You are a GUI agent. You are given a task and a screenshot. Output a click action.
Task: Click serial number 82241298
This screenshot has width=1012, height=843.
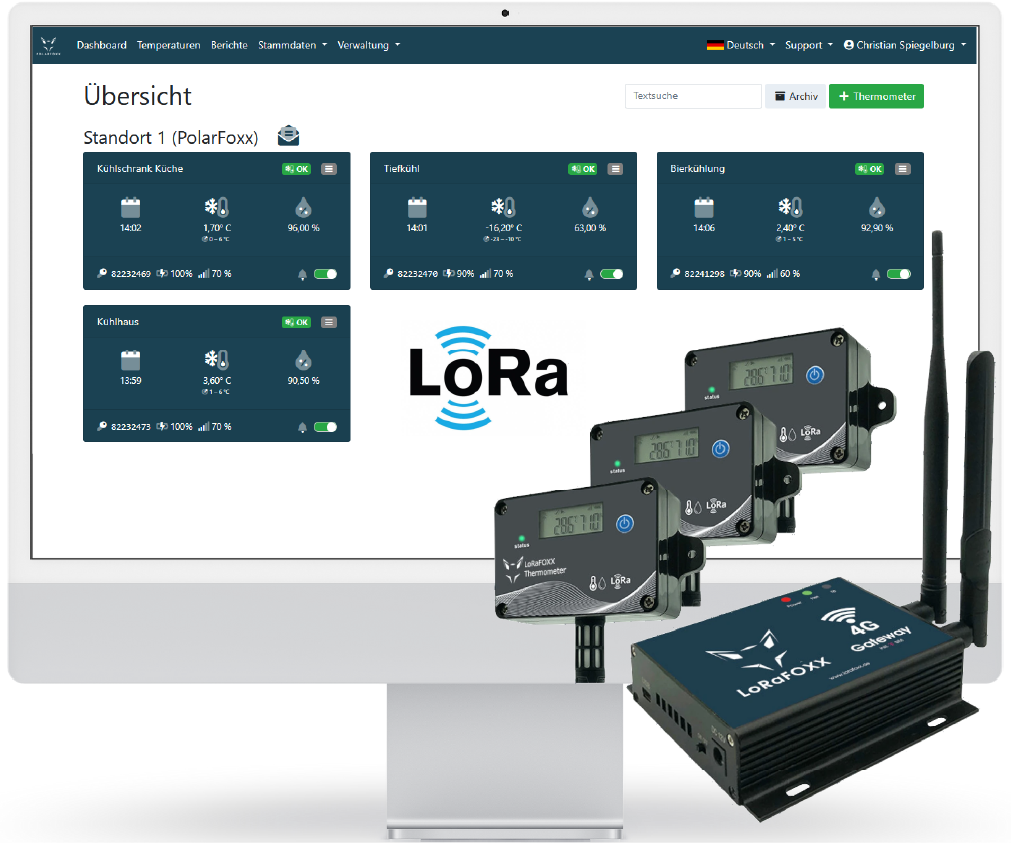(704, 274)
